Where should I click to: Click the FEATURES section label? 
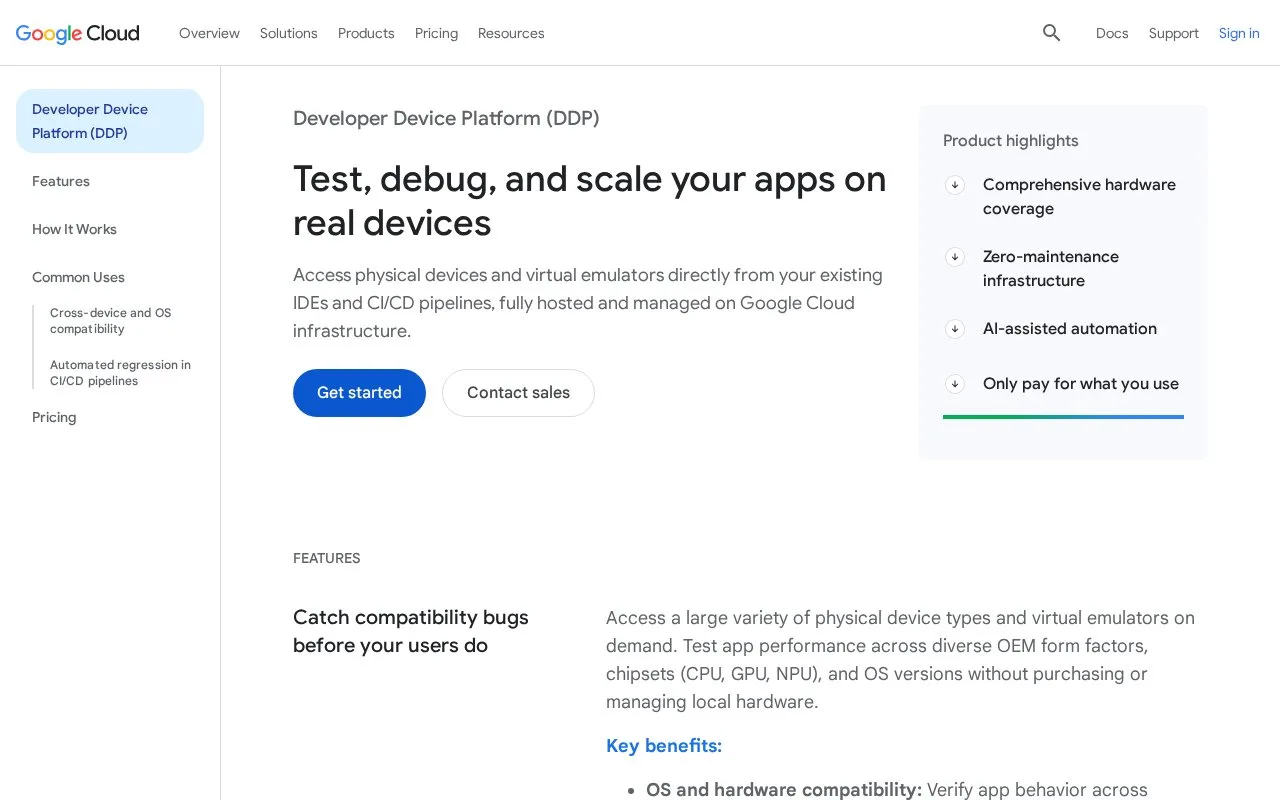point(327,558)
